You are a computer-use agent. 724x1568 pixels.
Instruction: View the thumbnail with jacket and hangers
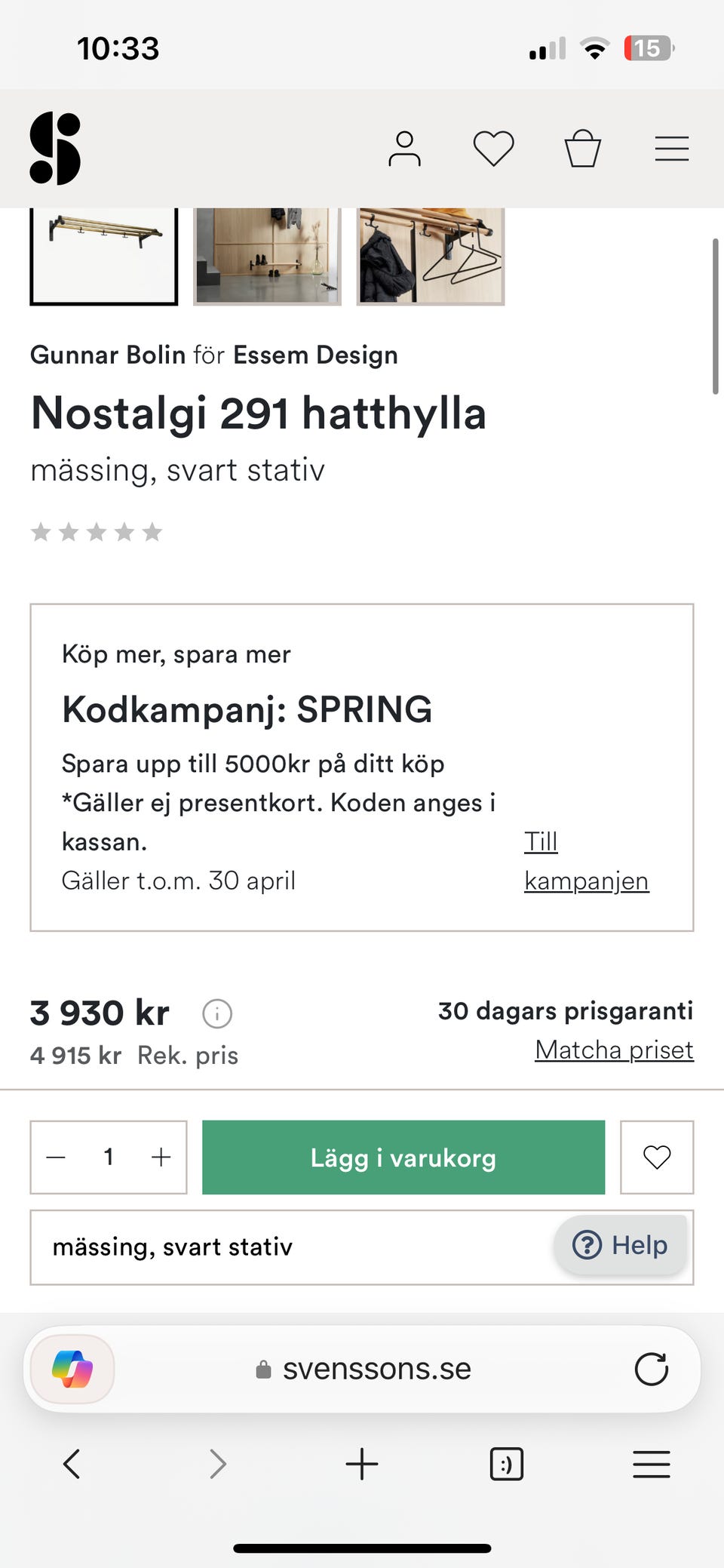430,255
